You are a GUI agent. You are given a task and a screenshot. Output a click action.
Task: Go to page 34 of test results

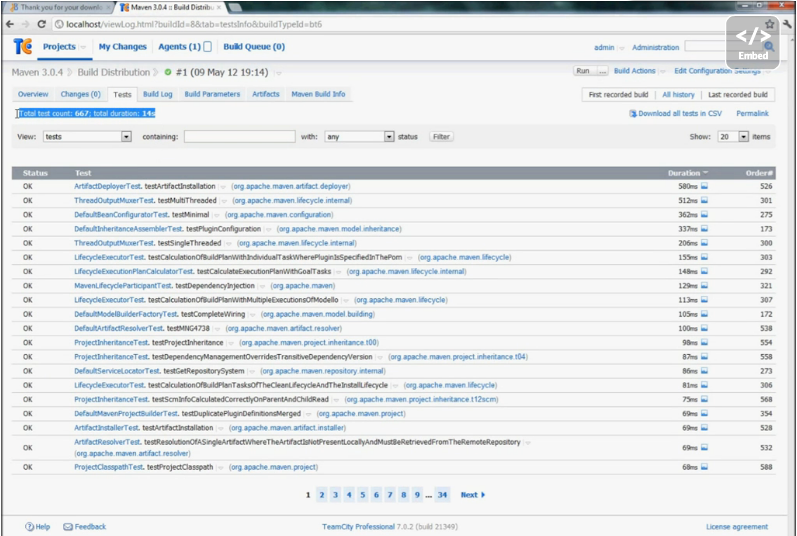tap(442, 495)
